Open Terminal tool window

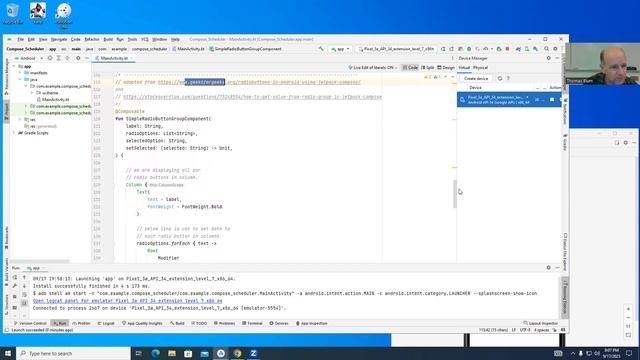click(252, 323)
